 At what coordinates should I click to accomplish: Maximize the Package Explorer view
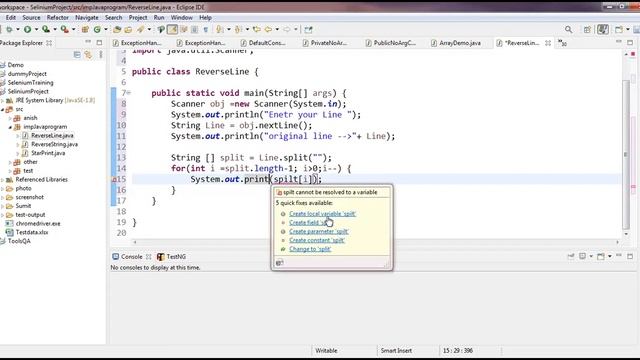[99, 42]
